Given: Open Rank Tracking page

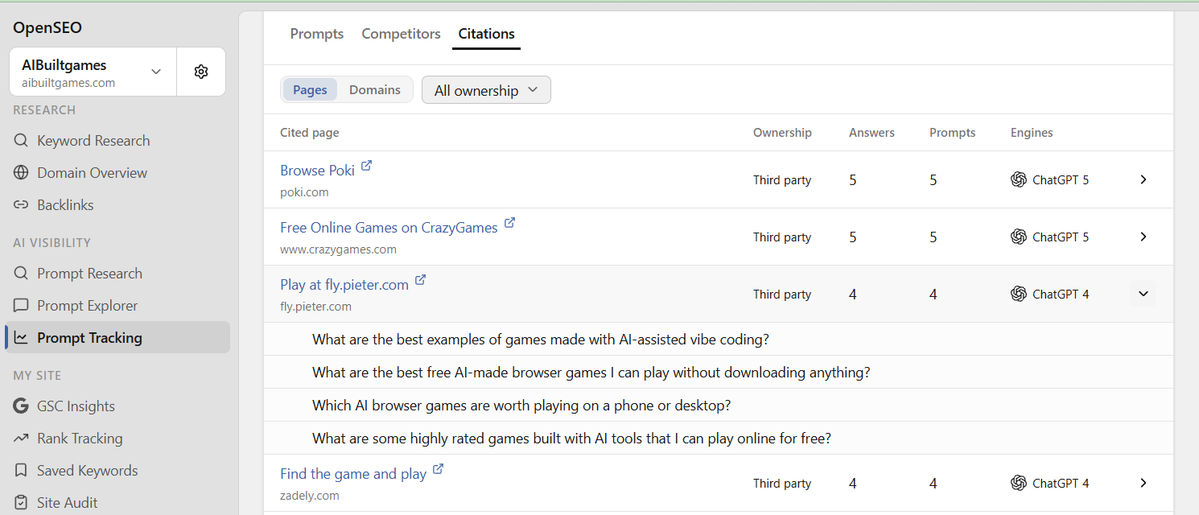Looking at the screenshot, I should point(118,438).
